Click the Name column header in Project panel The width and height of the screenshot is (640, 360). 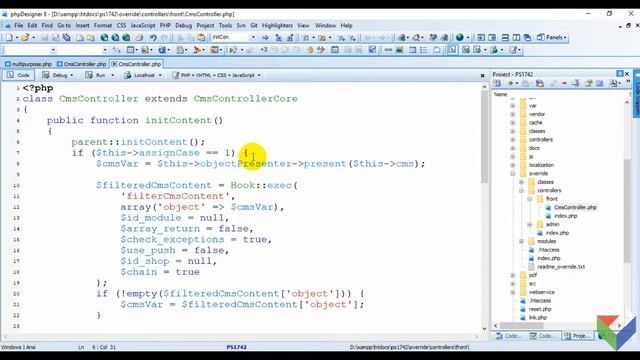tap(500, 94)
